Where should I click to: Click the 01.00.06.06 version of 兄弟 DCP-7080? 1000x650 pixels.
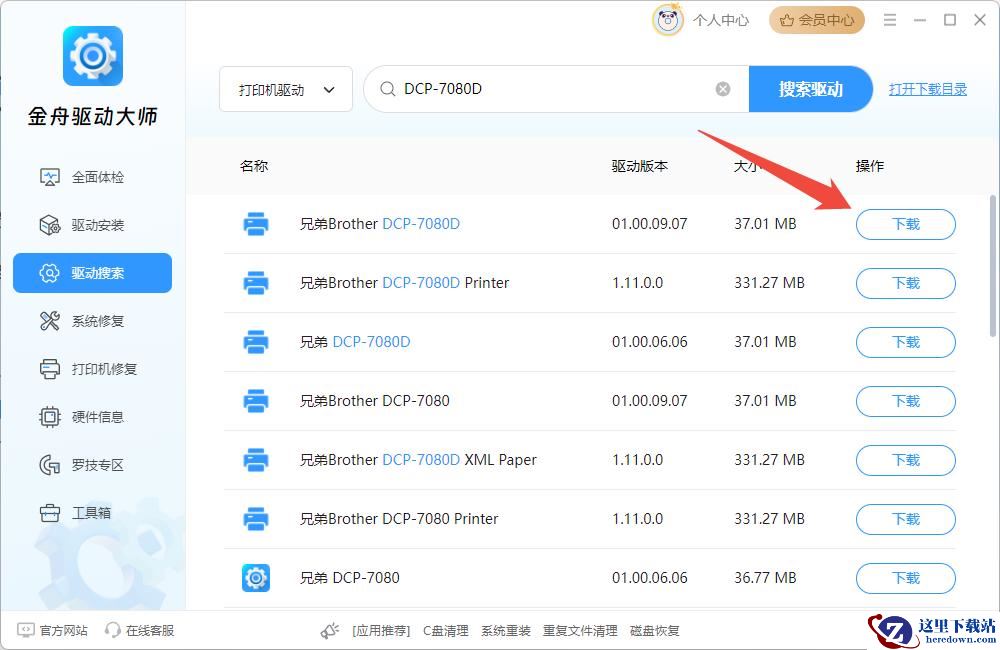pyautogui.click(x=650, y=578)
